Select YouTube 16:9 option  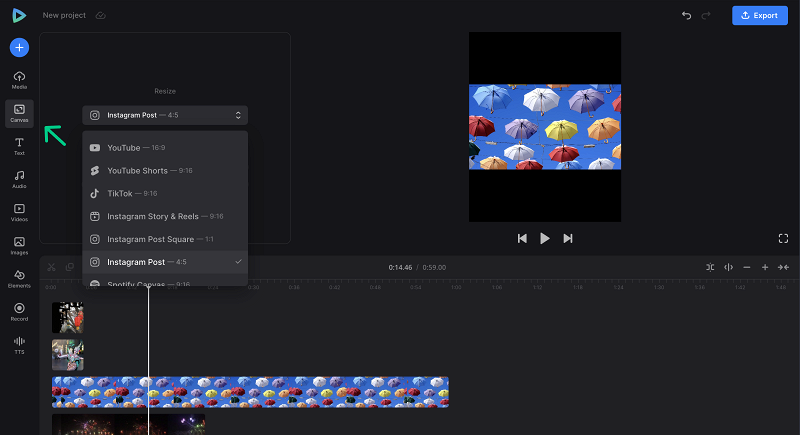(x=165, y=147)
